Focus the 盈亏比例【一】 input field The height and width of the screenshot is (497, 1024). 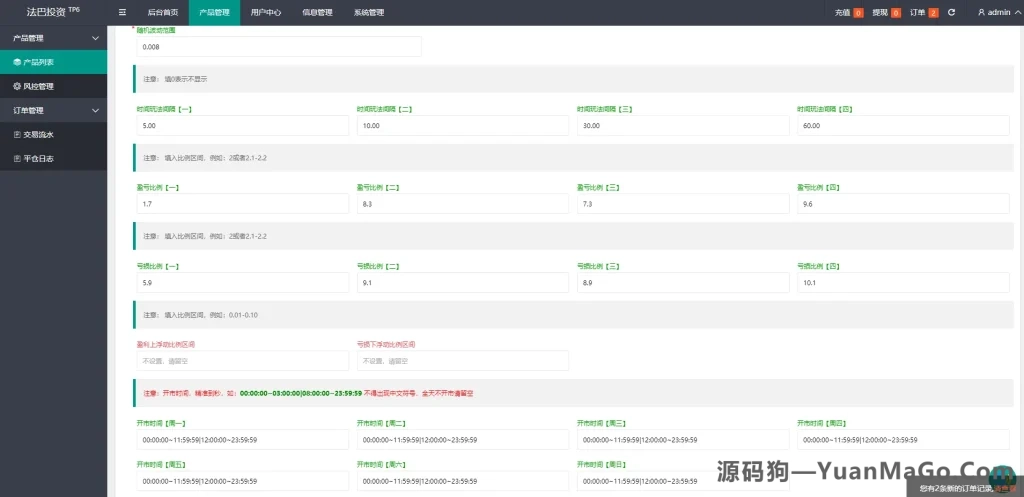coord(243,204)
